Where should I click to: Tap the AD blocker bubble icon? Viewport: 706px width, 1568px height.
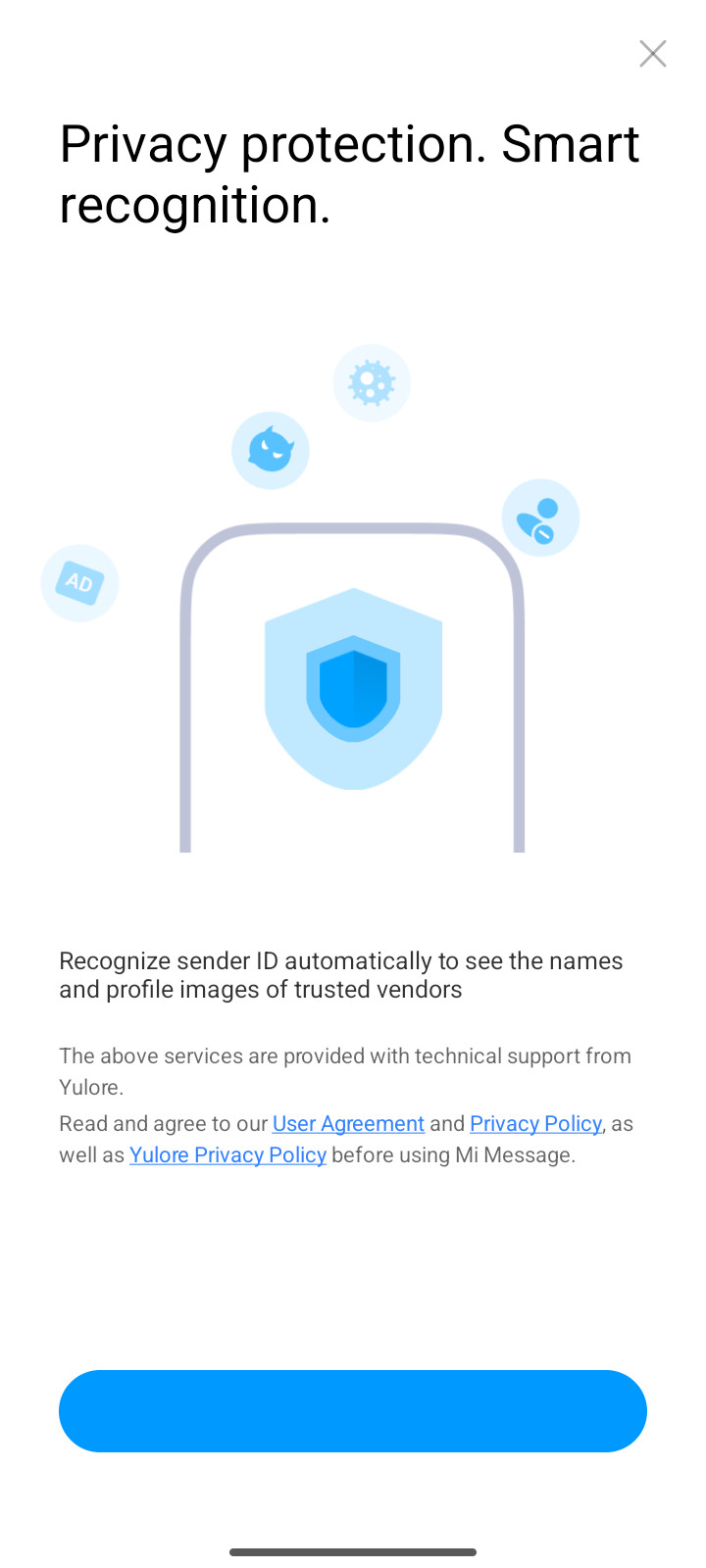(x=79, y=583)
